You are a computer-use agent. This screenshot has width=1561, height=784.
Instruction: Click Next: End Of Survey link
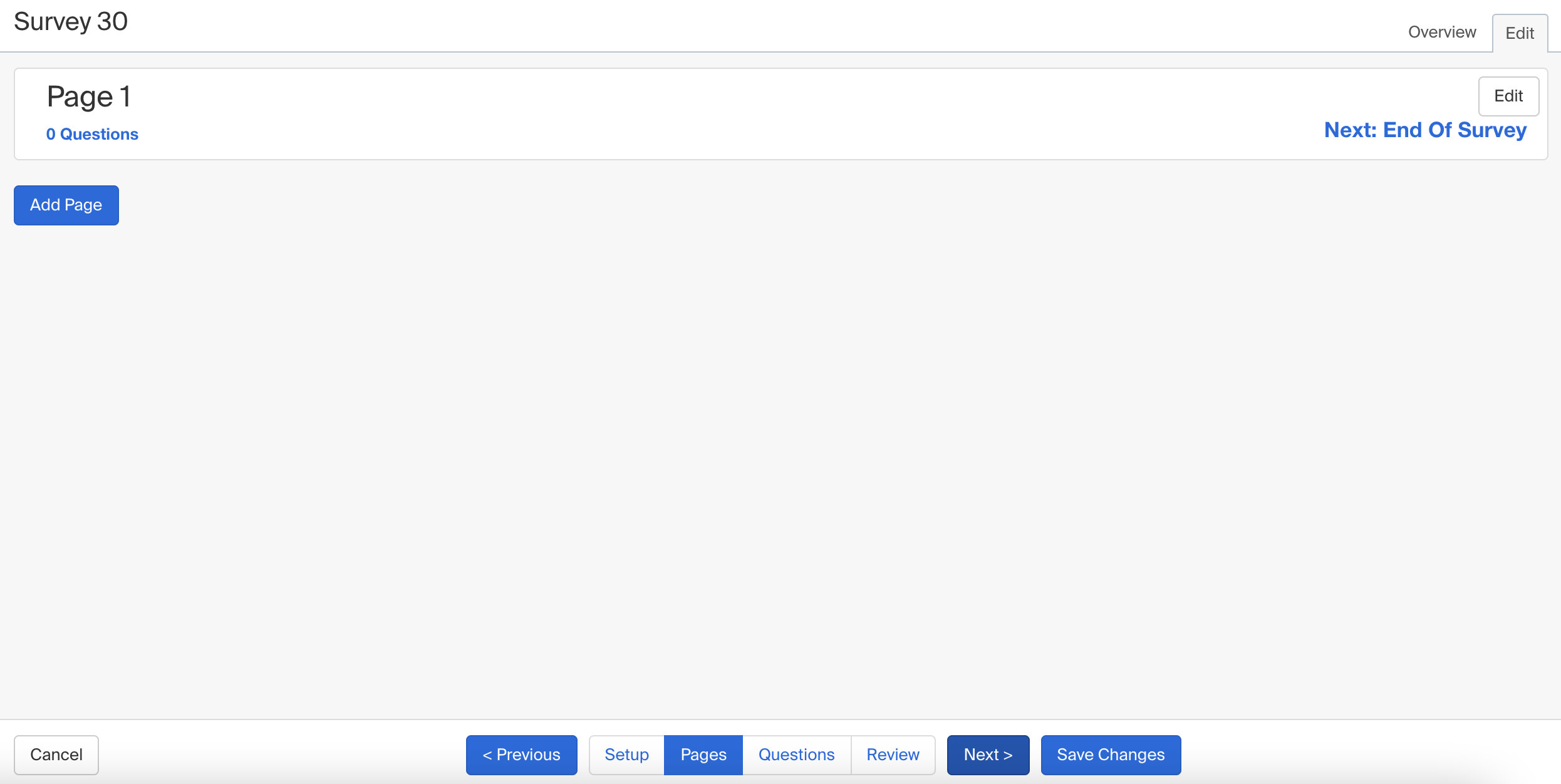pos(1425,130)
